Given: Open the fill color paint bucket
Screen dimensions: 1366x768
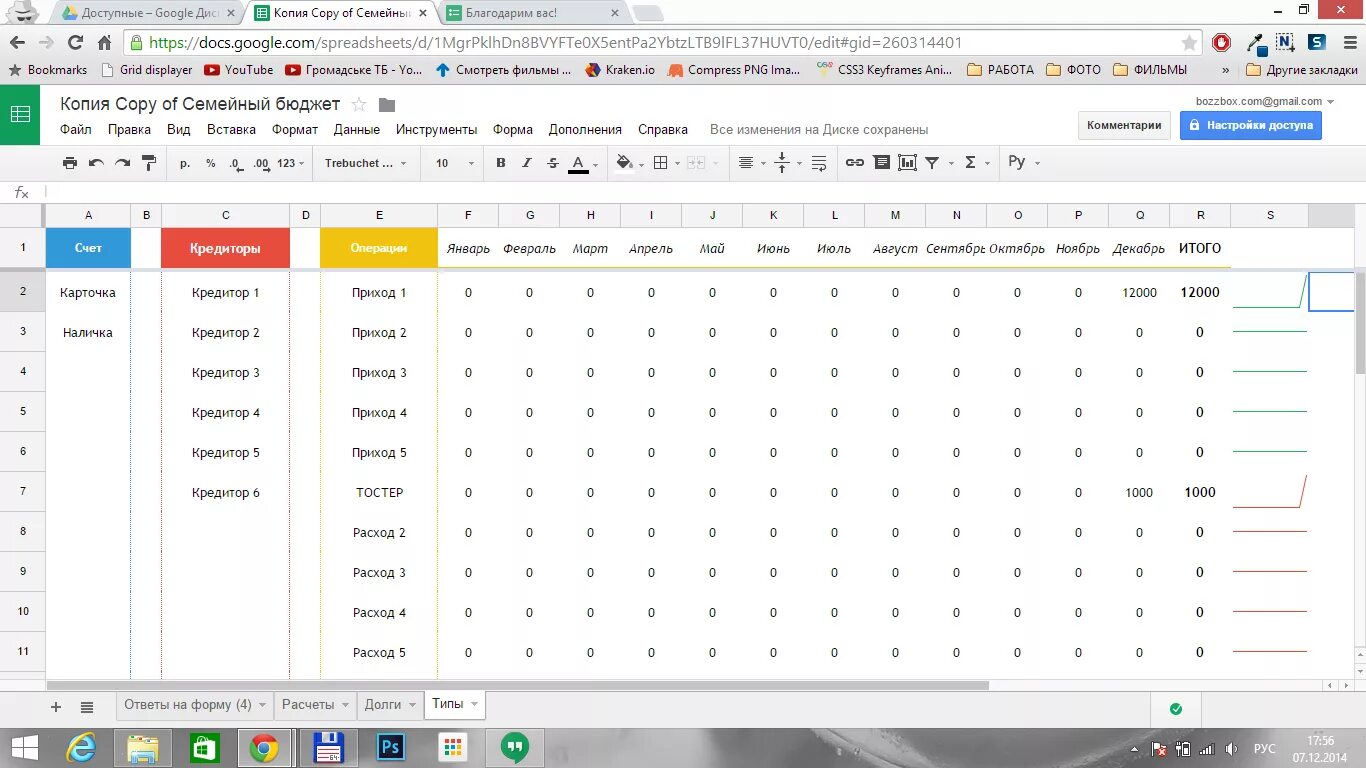Looking at the screenshot, I should point(624,163).
